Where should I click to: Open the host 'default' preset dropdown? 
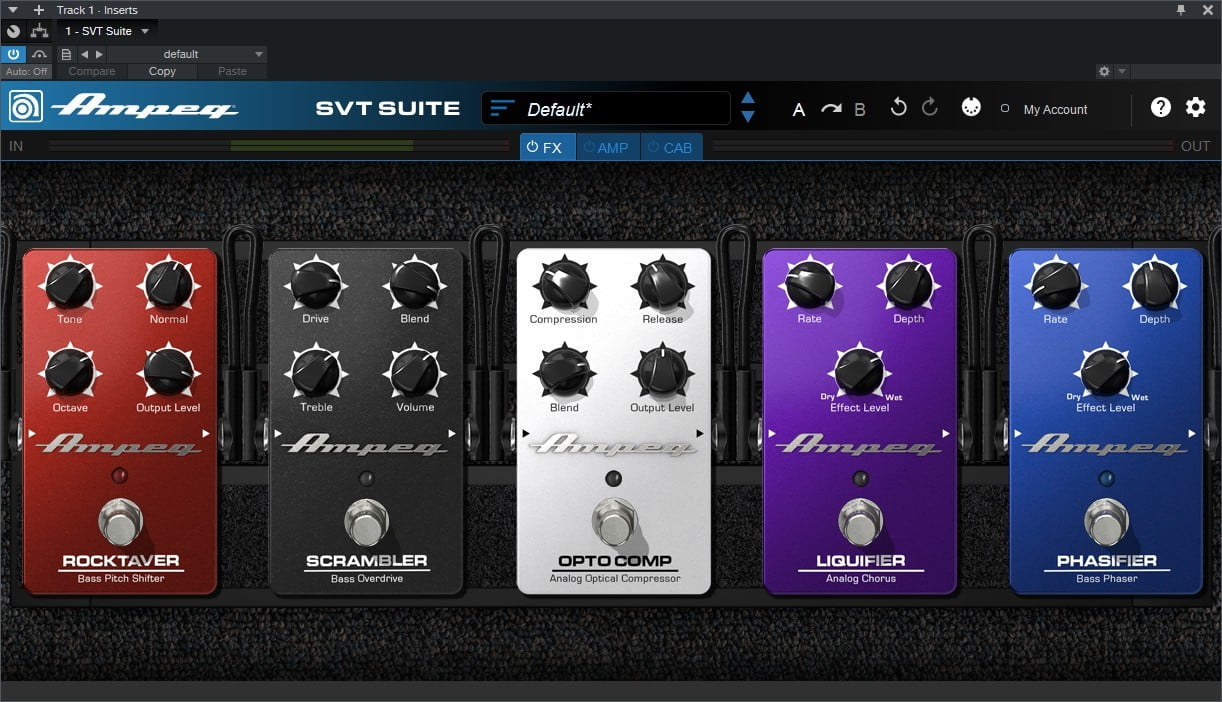187,54
